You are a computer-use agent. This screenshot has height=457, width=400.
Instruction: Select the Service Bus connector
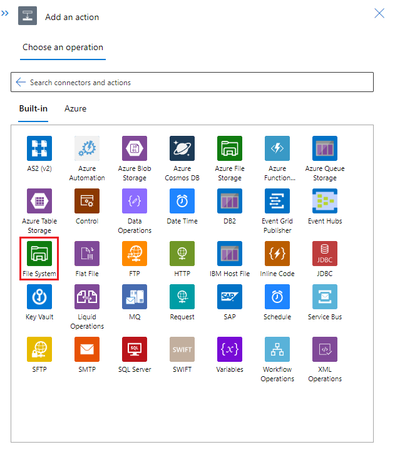(325, 297)
